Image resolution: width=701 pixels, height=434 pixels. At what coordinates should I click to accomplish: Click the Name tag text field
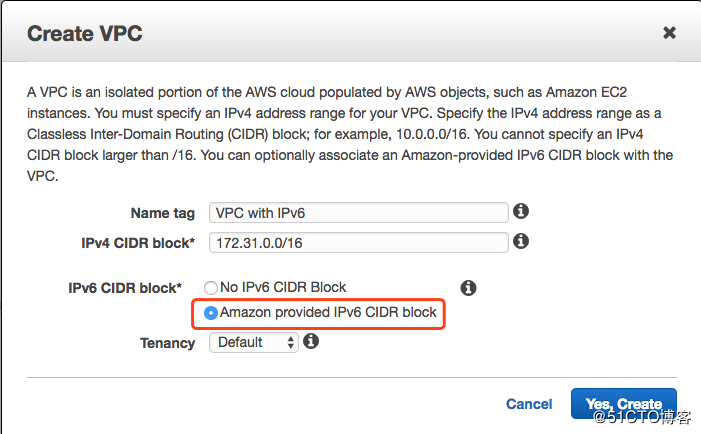coord(359,212)
